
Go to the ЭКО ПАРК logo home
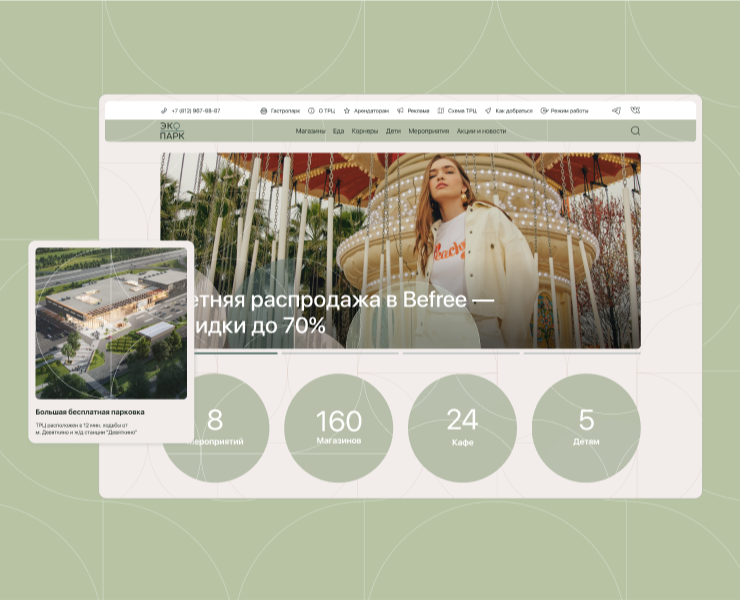172,131
